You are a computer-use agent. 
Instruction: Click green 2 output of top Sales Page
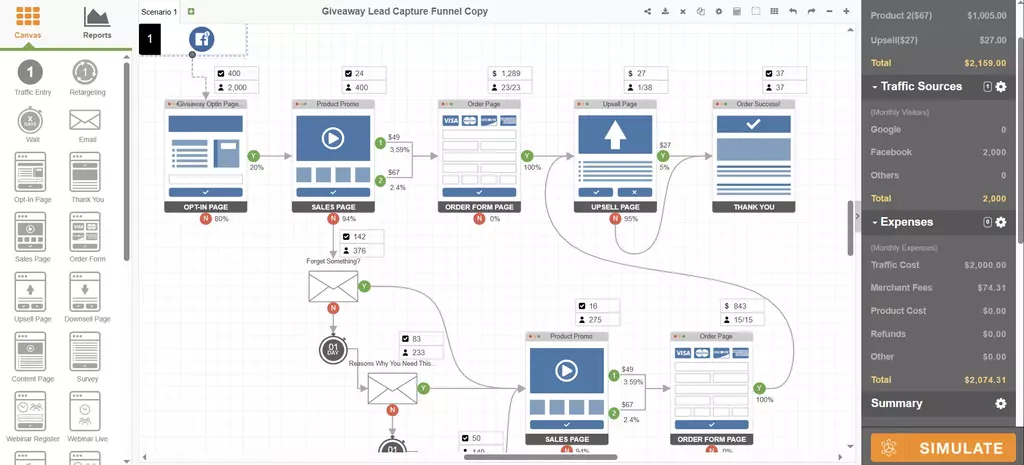tap(381, 180)
